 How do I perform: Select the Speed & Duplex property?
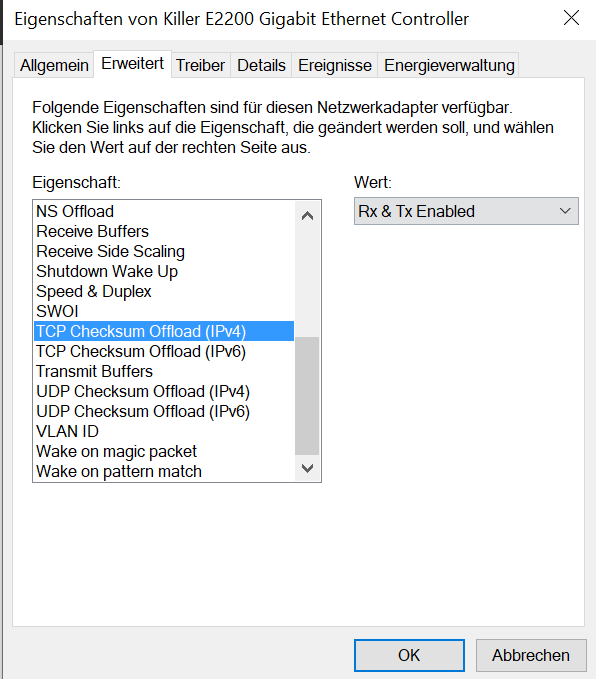coord(164,291)
